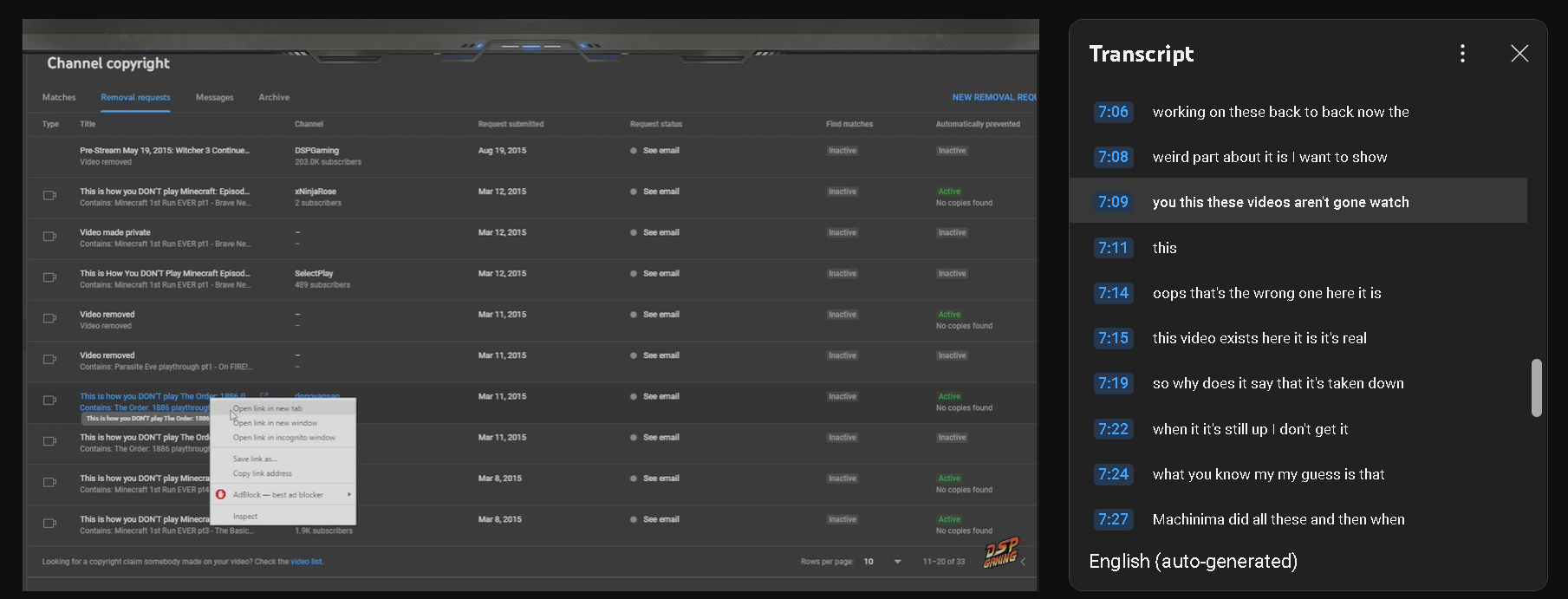Click transcript line 'Machinima did all these and then when'

pyautogui.click(x=1278, y=519)
